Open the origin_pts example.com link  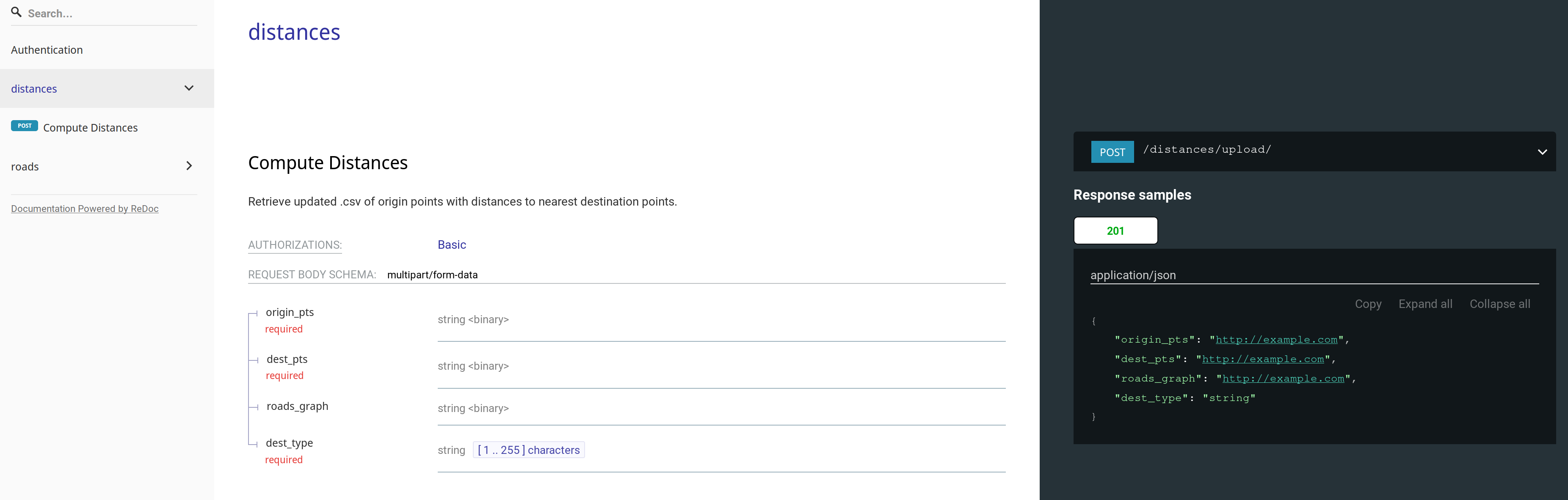pyautogui.click(x=1276, y=340)
